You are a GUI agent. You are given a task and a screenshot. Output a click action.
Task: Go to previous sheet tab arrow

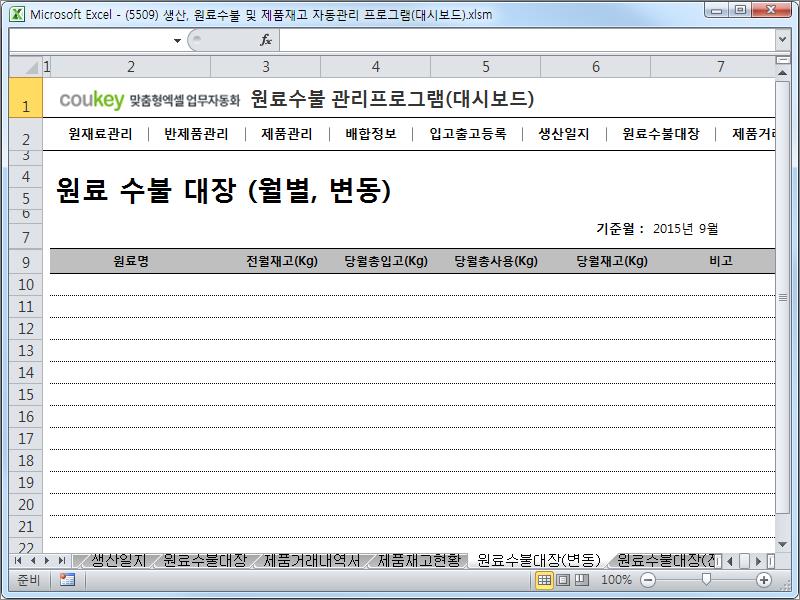[x=33, y=561]
